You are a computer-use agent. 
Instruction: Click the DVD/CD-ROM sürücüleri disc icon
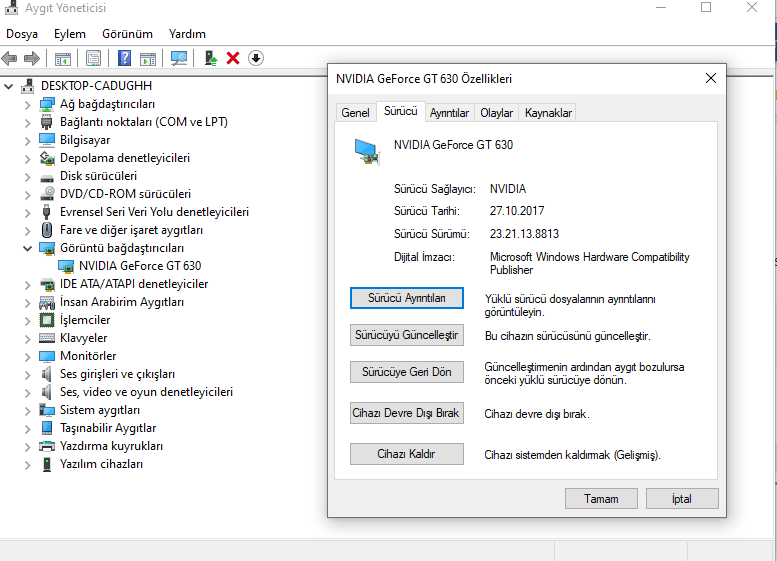[x=47, y=194]
